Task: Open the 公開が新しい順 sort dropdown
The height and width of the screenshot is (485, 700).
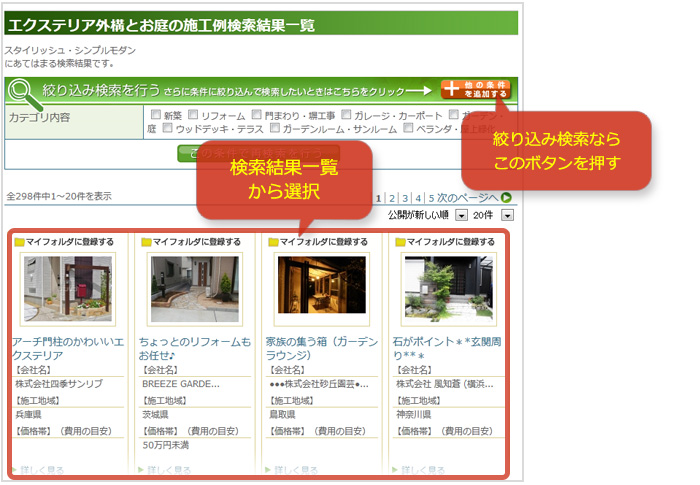Action: (461, 215)
